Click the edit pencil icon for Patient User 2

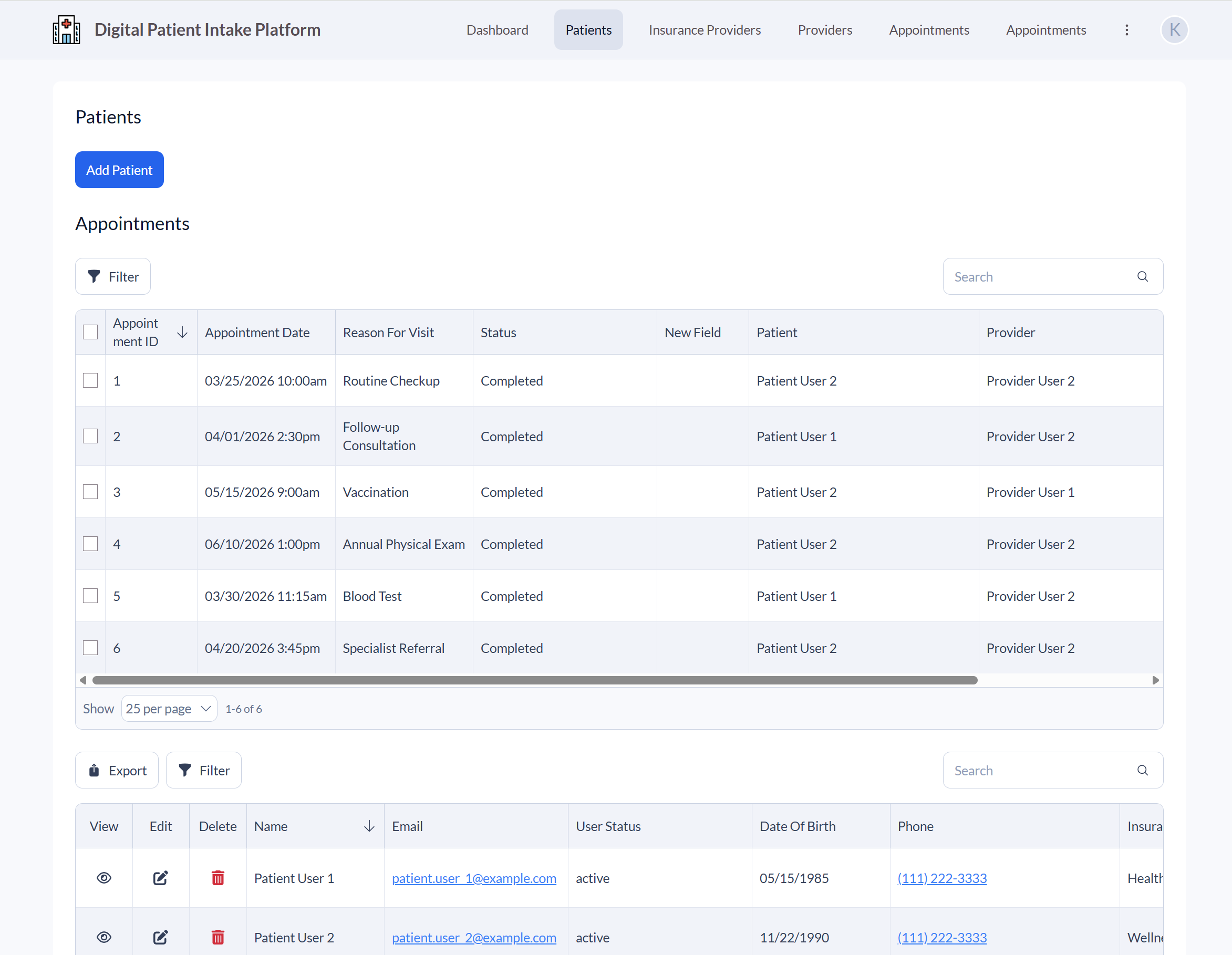click(160, 937)
